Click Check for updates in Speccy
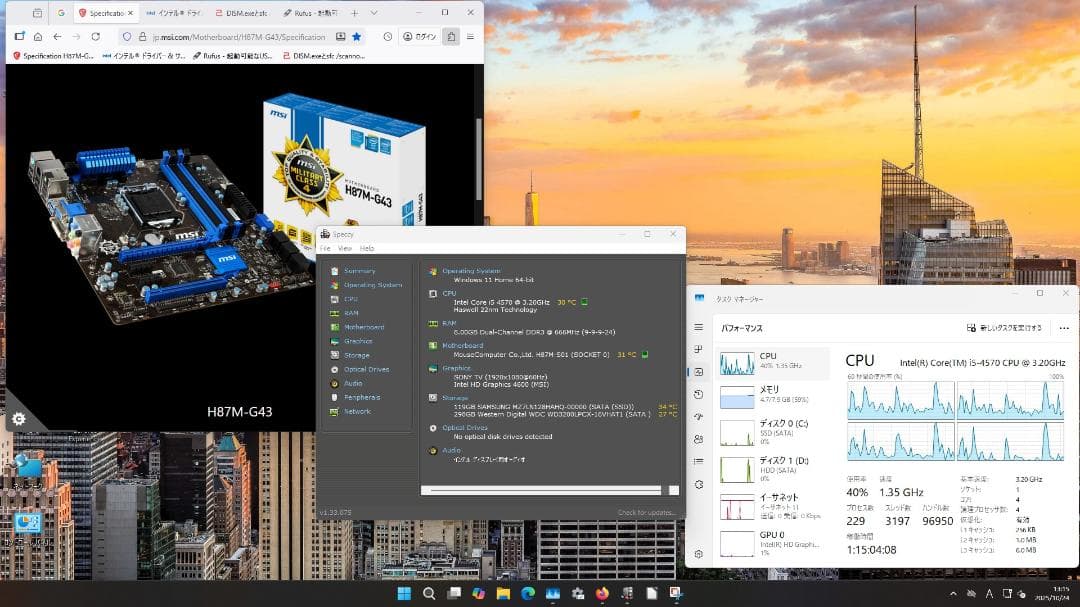Image resolution: width=1080 pixels, height=607 pixels. (x=645, y=512)
